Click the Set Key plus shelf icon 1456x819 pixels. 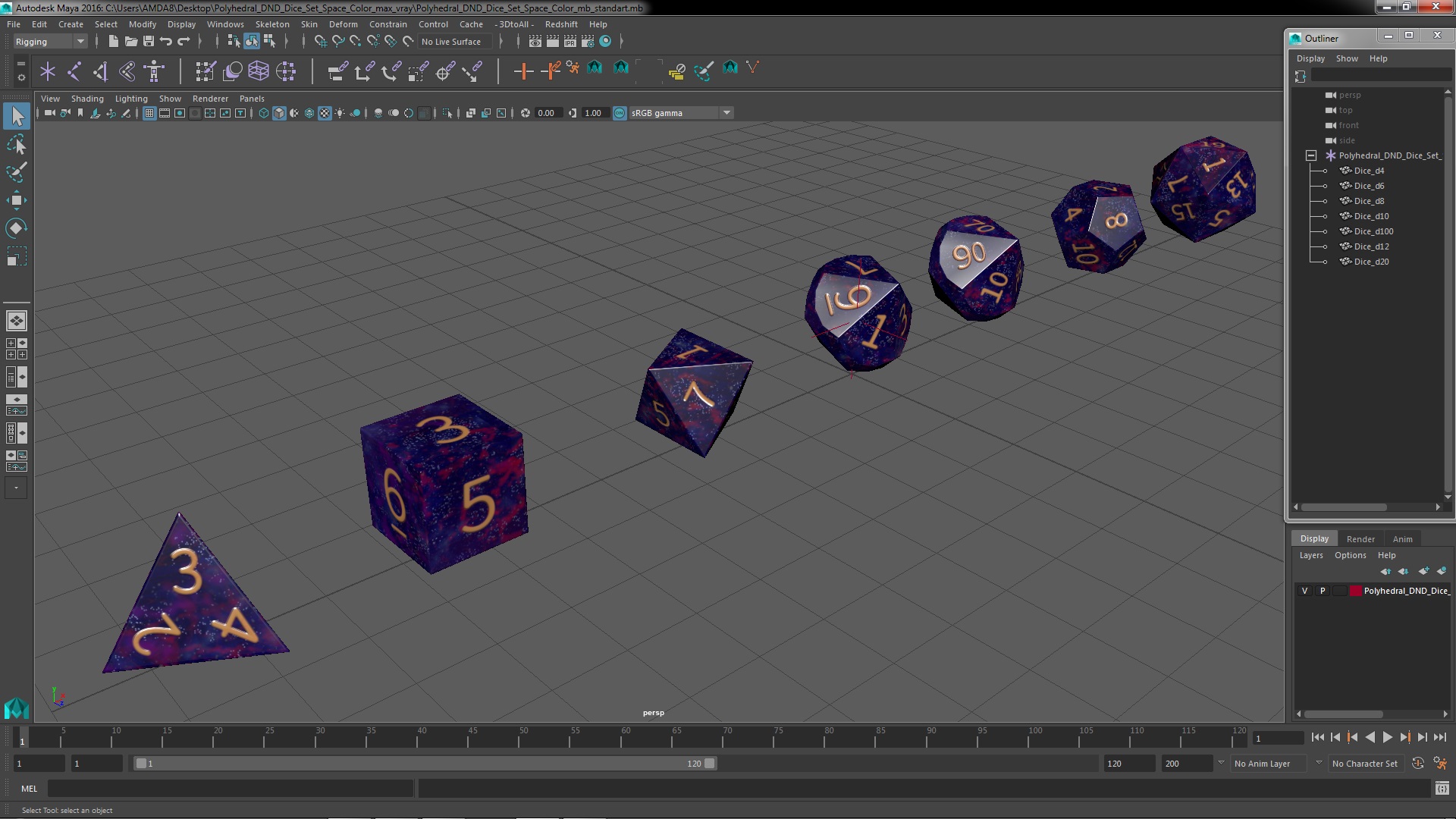(x=523, y=71)
